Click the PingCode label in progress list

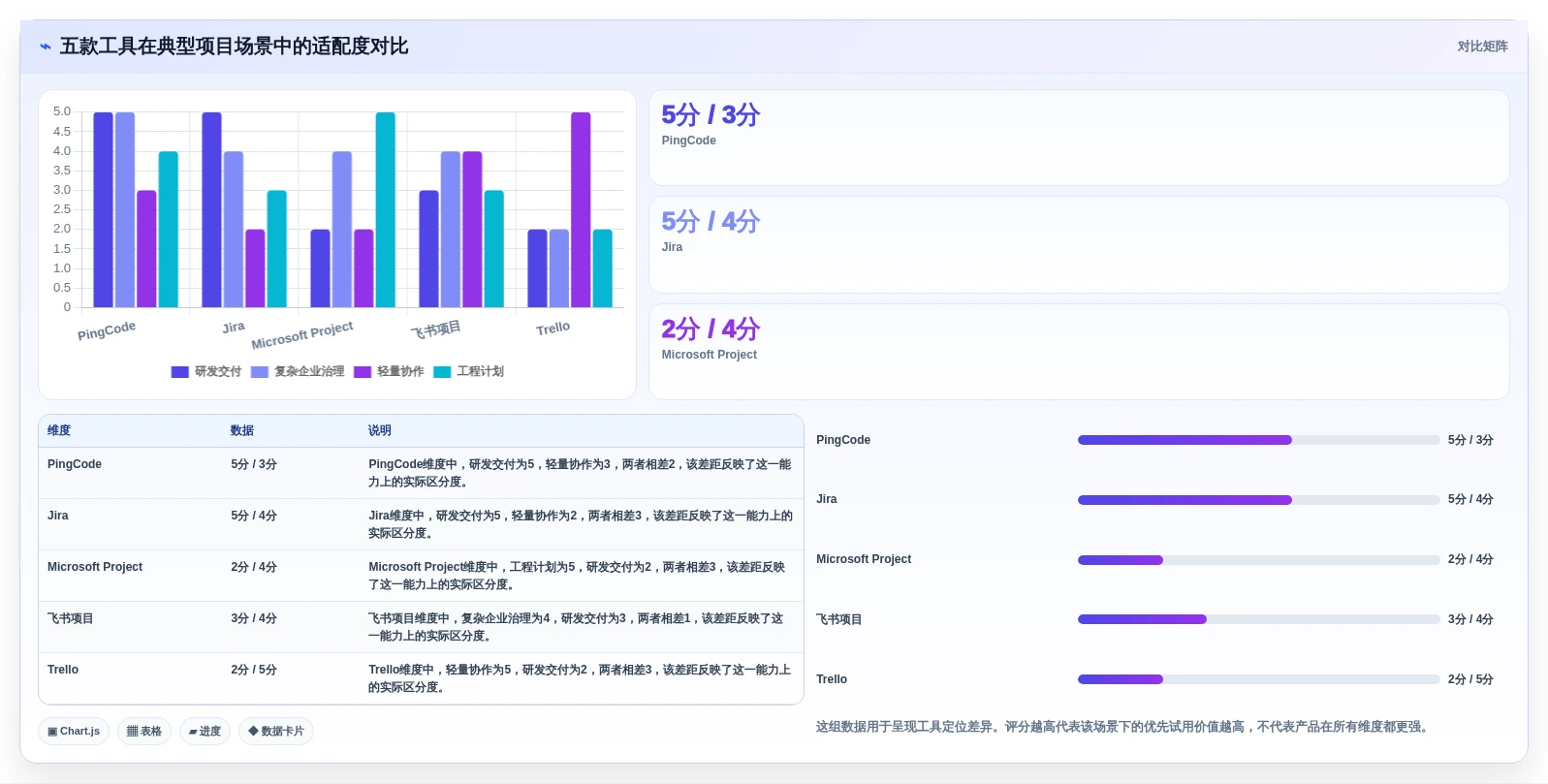[x=843, y=440]
